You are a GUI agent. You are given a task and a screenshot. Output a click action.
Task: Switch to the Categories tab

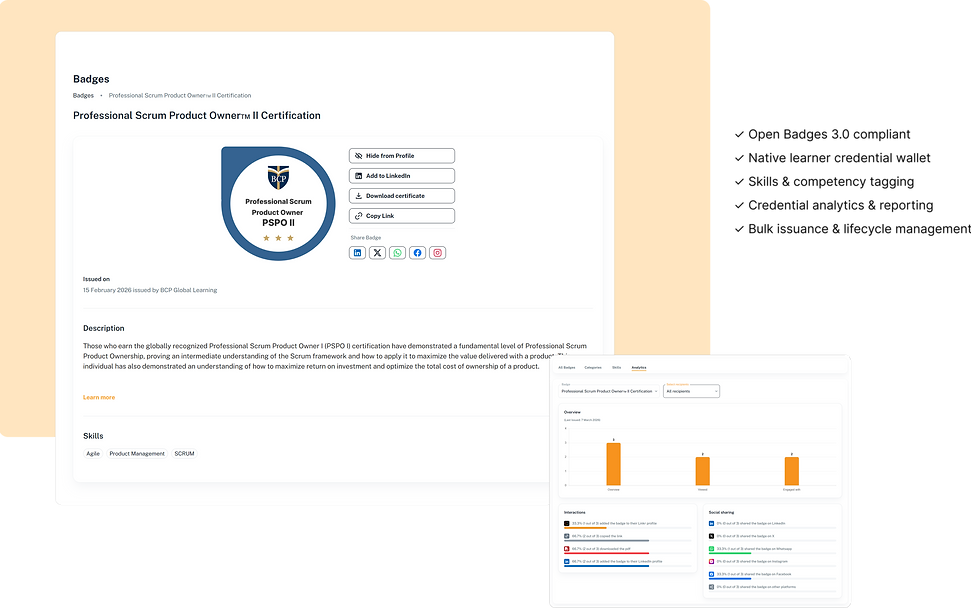coord(593,368)
